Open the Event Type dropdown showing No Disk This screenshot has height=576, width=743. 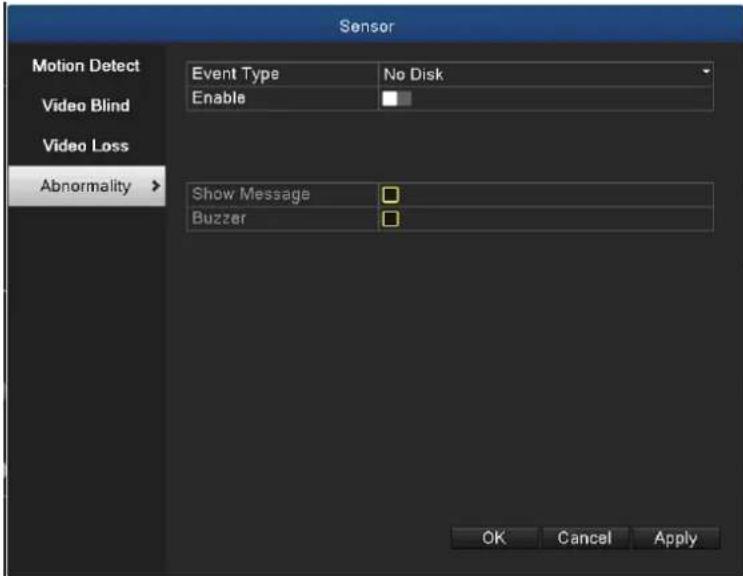[546, 74]
